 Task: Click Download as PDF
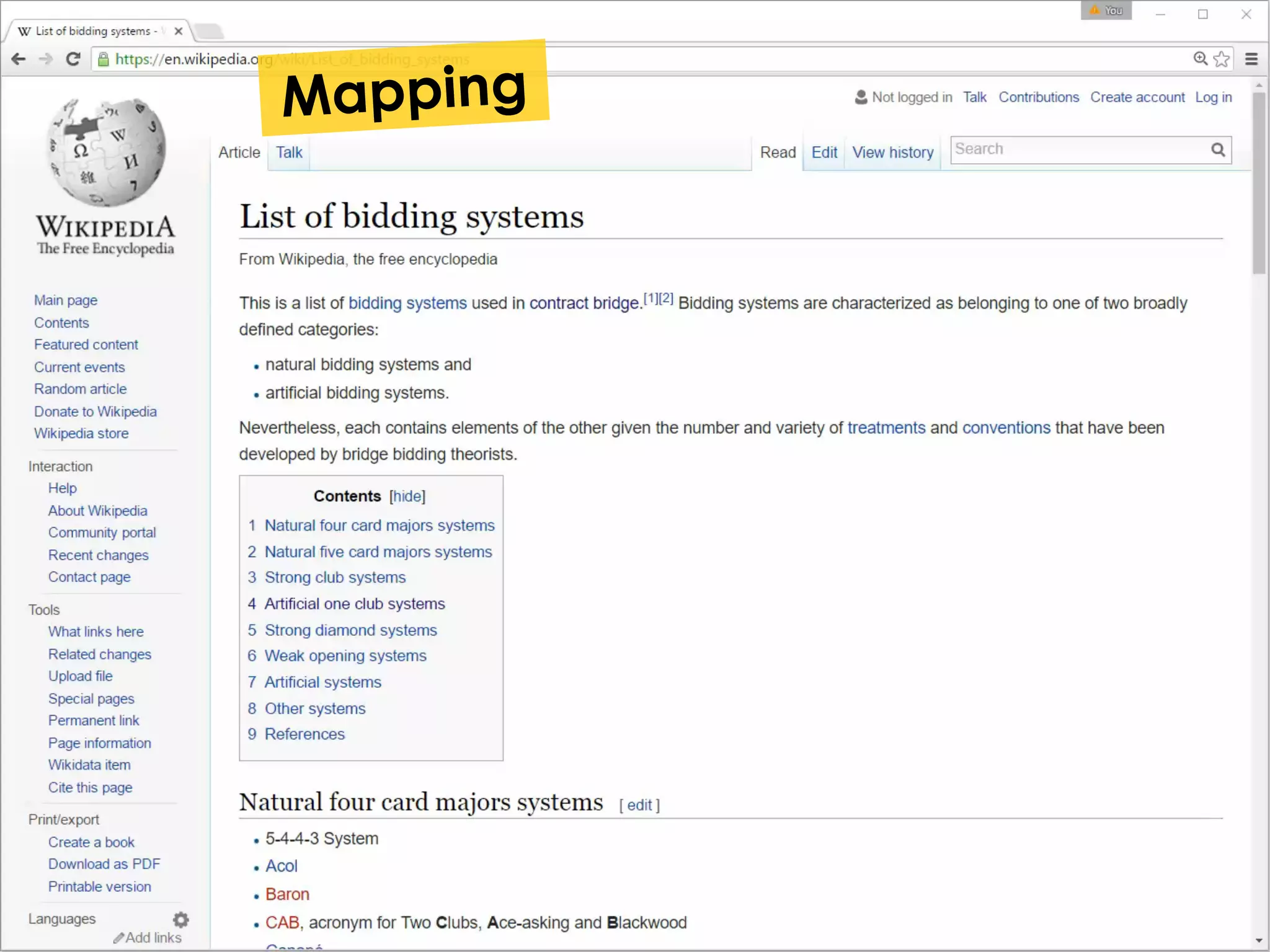click(104, 864)
